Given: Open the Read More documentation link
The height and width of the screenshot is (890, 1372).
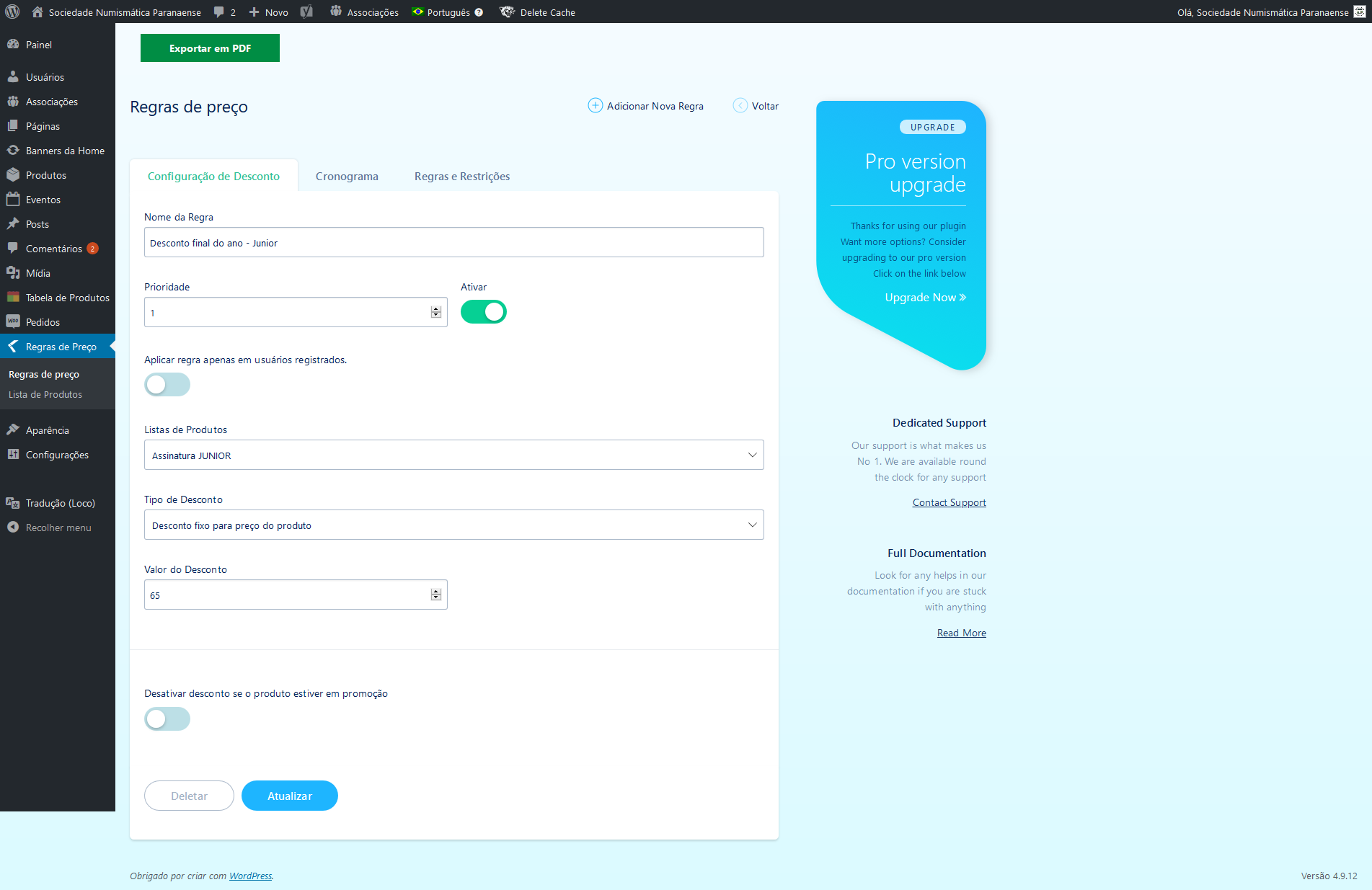Looking at the screenshot, I should click(962, 633).
